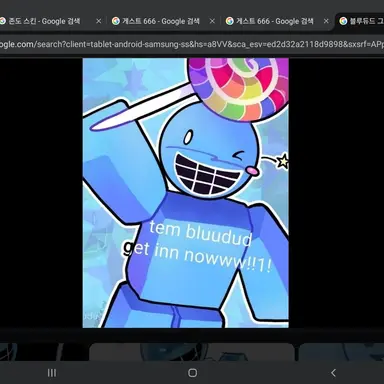The width and height of the screenshot is (384, 384).
Task: Focus the google.com/search URL address bar
Action: point(192,44)
